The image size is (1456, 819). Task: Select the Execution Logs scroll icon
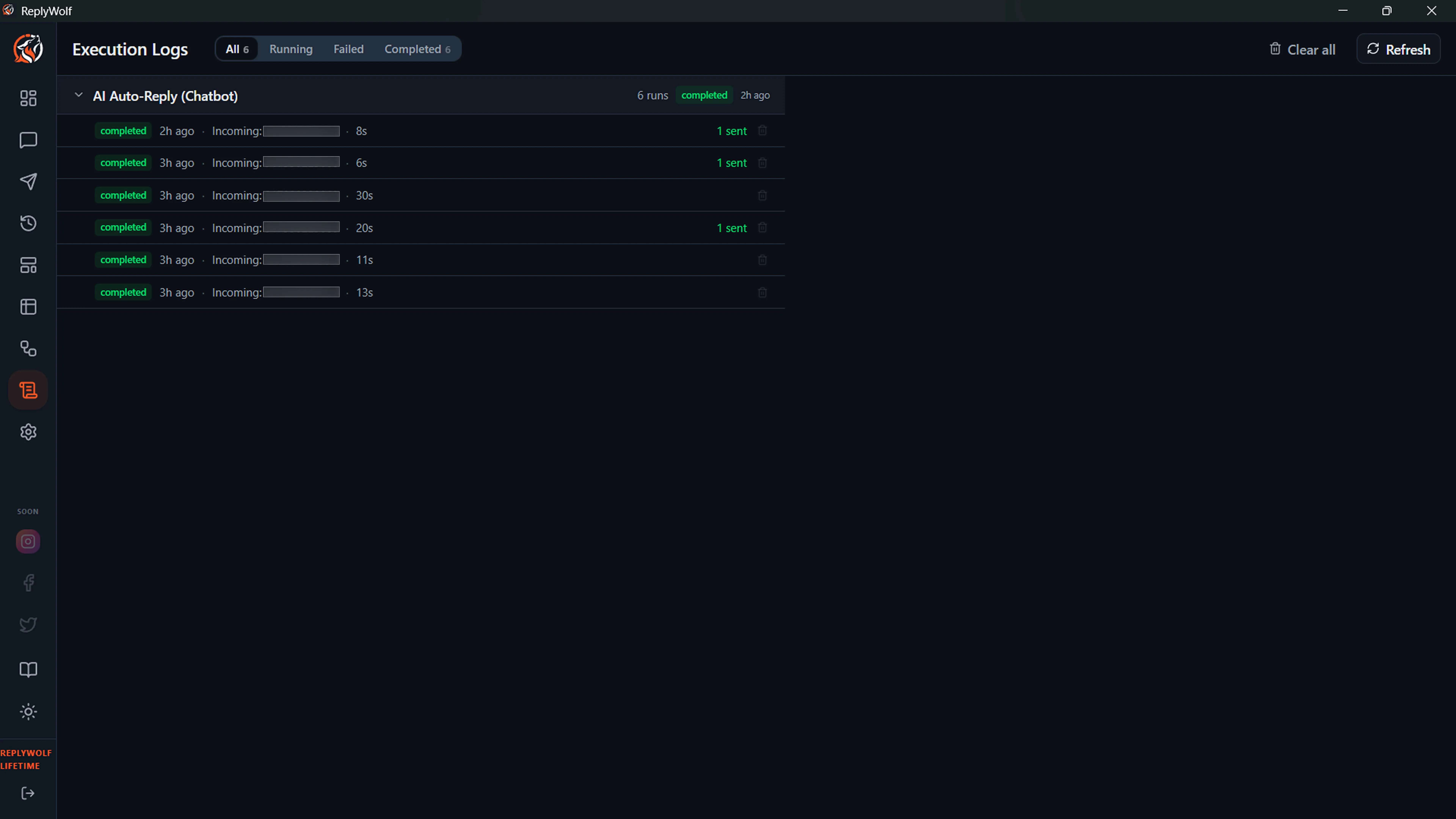tap(28, 390)
